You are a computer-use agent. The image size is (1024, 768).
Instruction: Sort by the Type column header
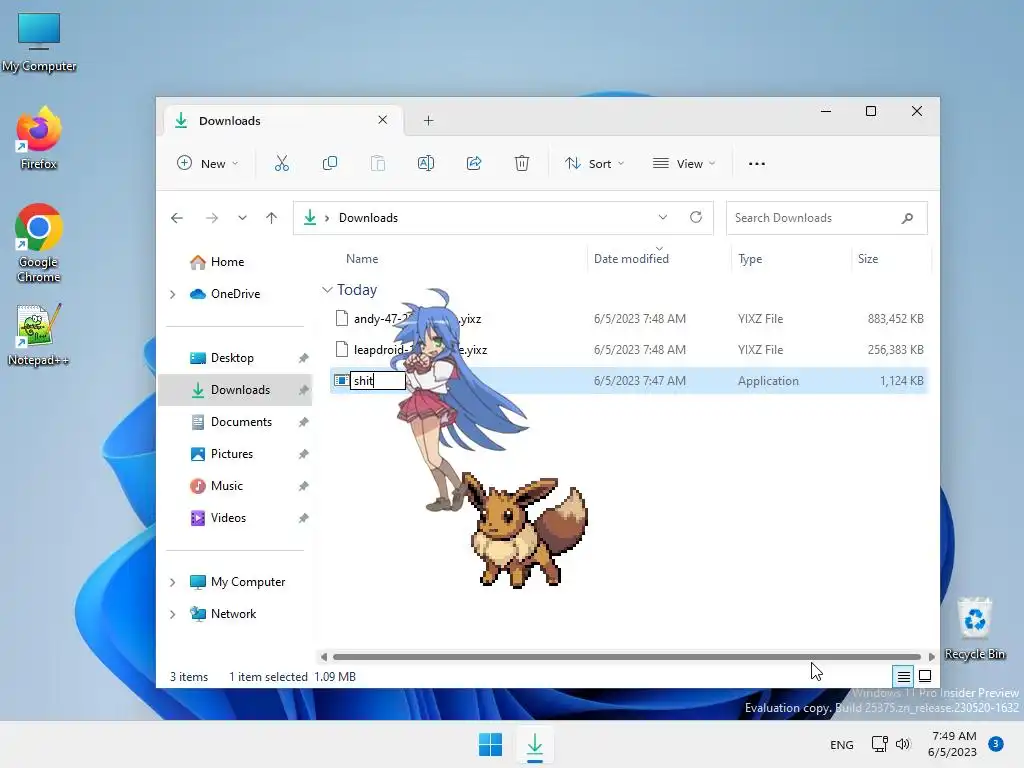[x=750, y=259]
